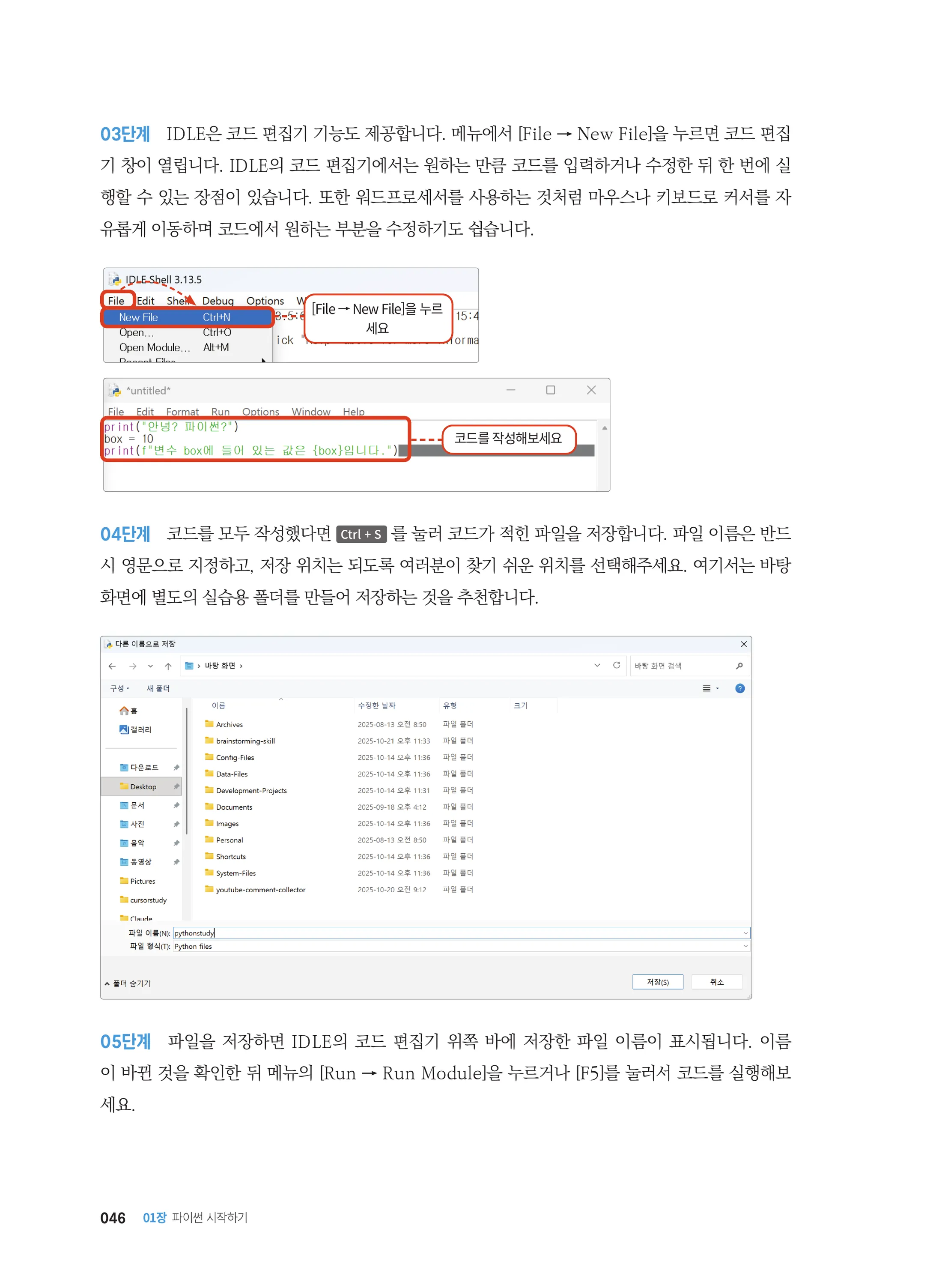Click the search magnifier icon in Save As dialog

[739, 666]
